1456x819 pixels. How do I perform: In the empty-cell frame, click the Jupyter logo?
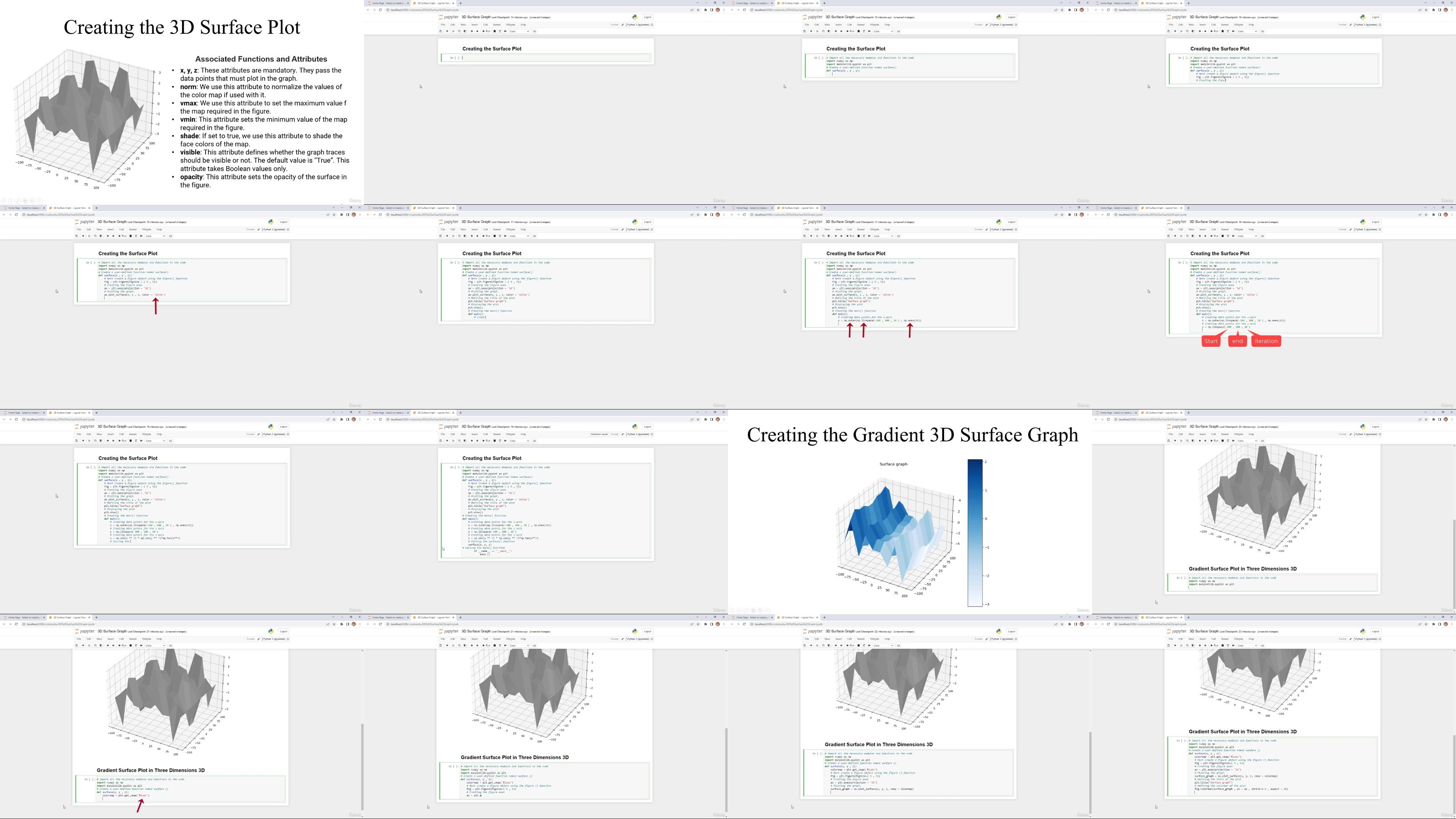(x=450, y=17)
